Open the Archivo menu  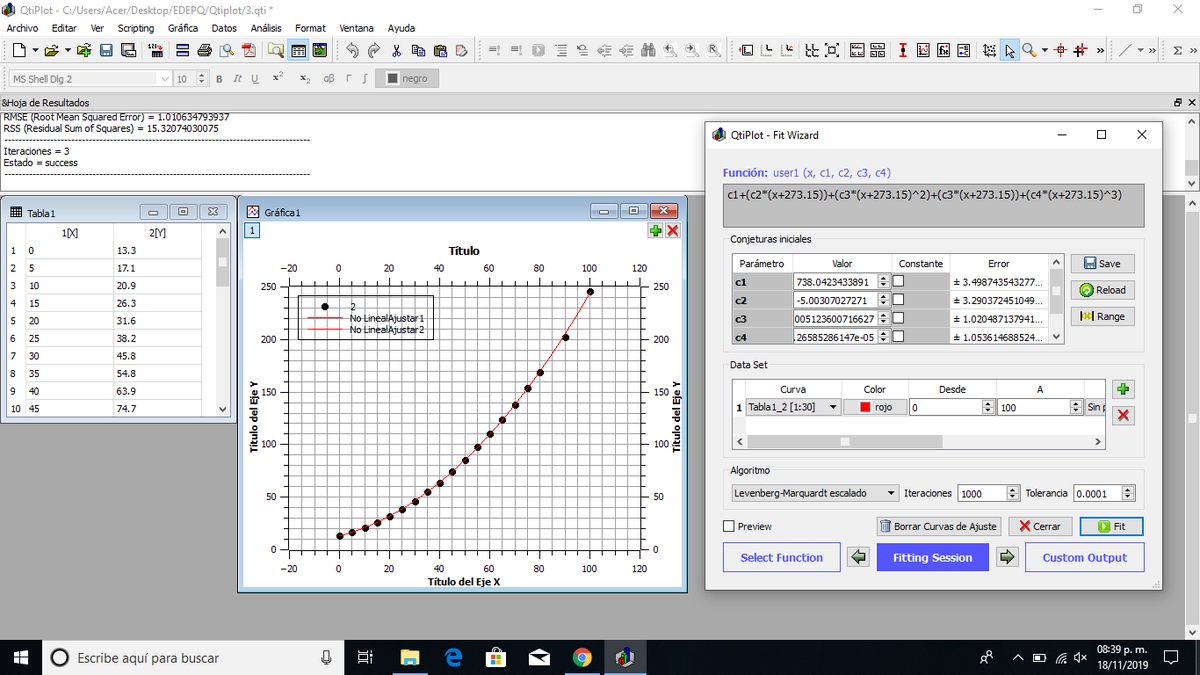(22, 28)
